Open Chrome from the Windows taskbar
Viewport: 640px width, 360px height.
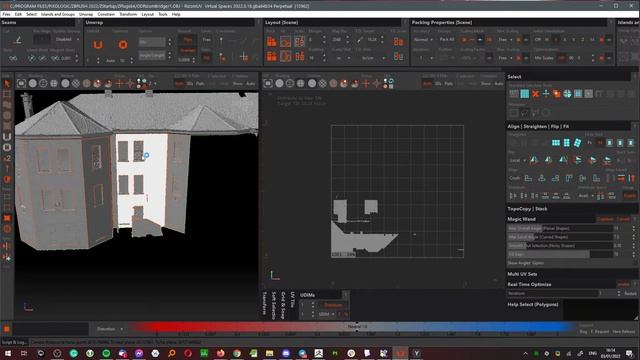tap(237, 353)
